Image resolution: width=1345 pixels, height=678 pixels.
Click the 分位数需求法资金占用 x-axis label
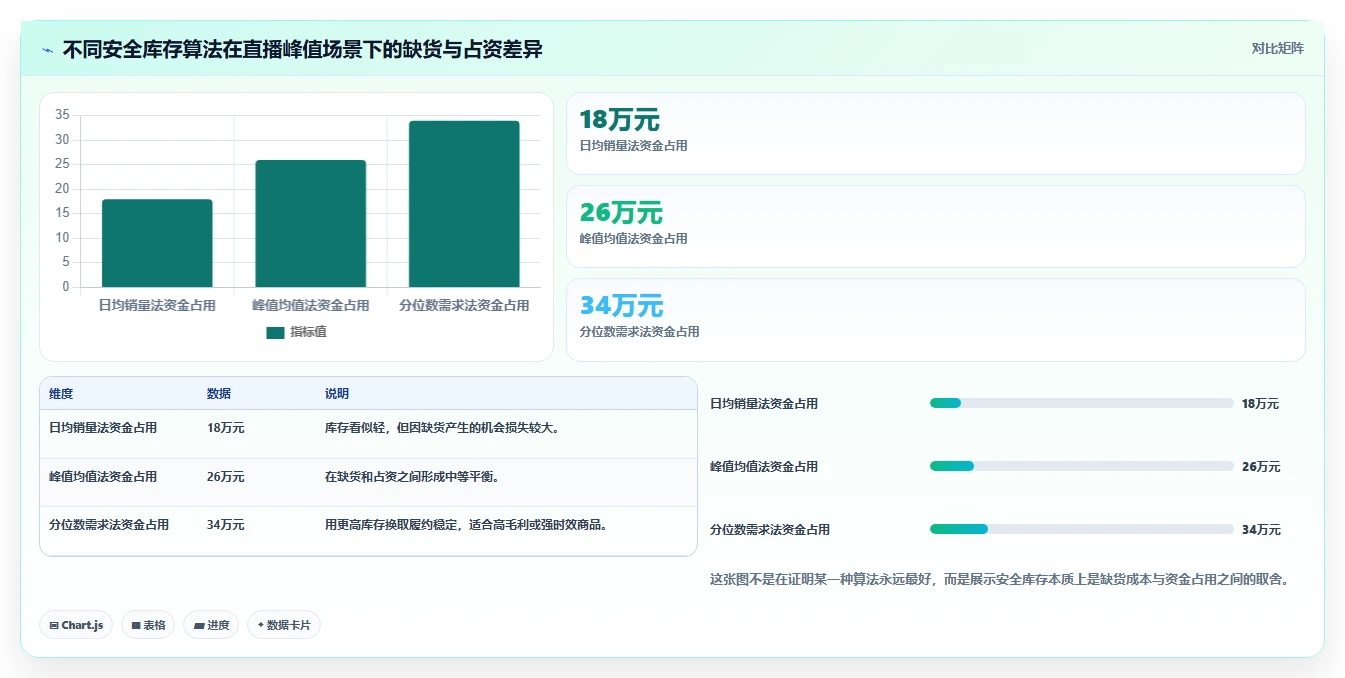(464, 305)
